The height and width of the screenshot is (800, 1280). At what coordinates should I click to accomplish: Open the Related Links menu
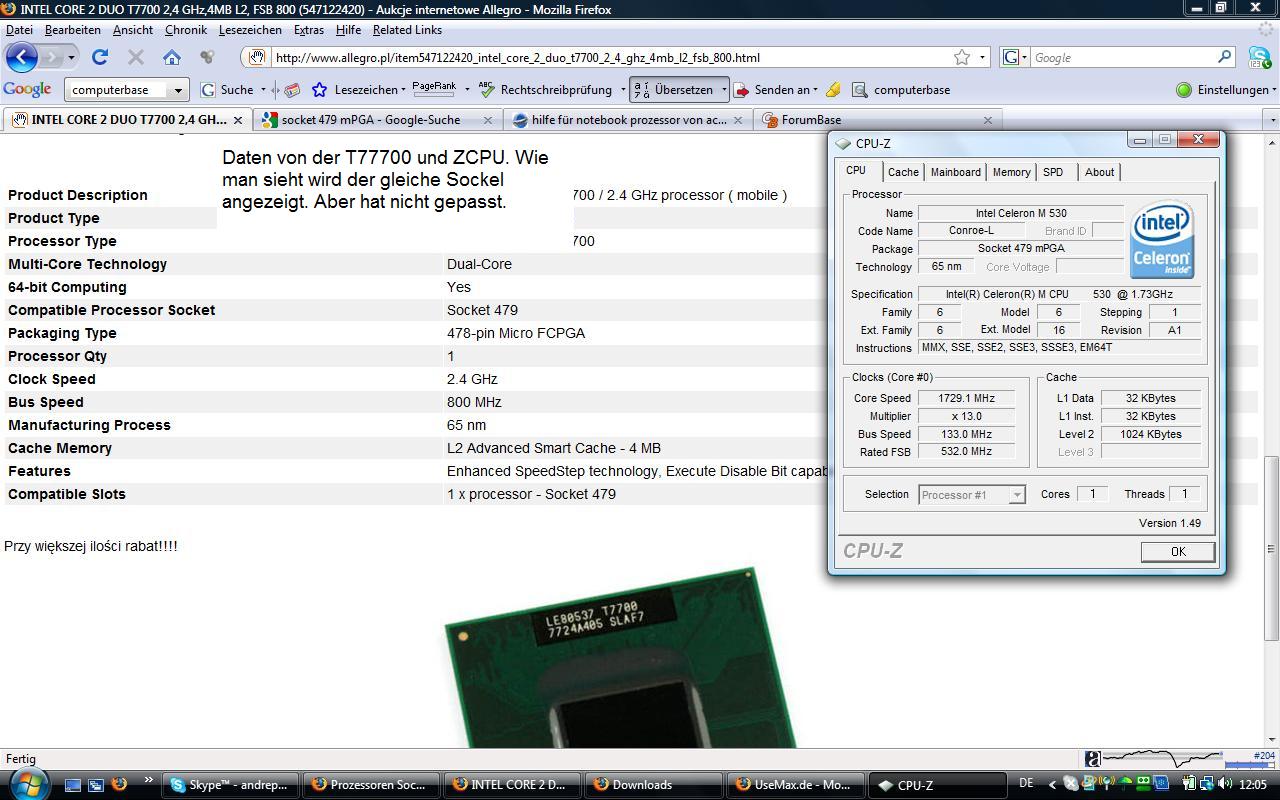tap(407, 30)
